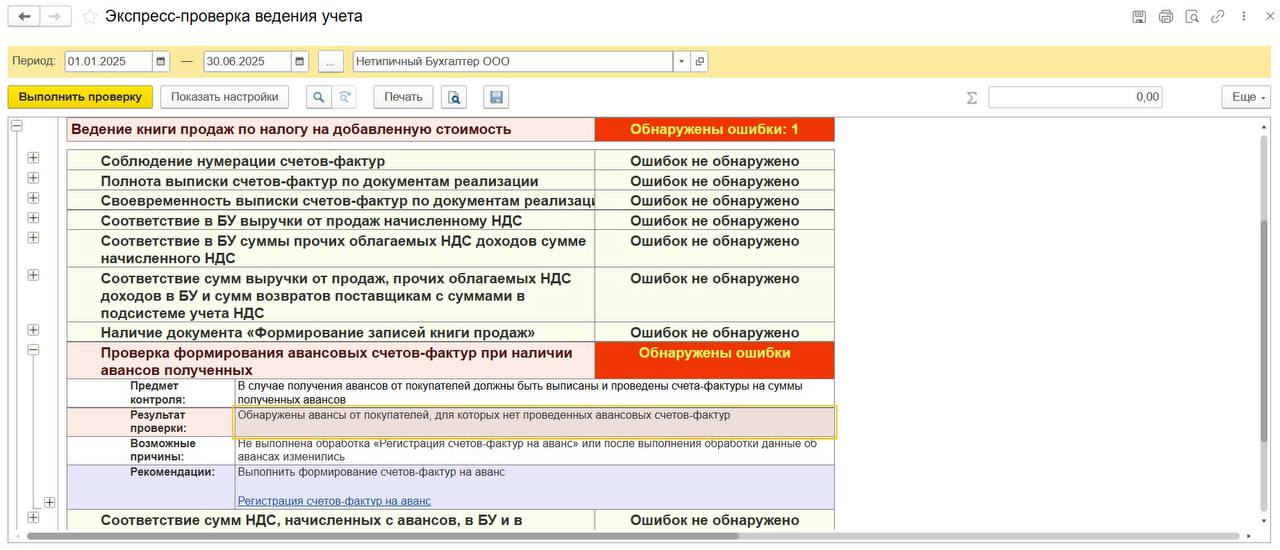Expand the Своевременность выписки счетов-фактур row
The height and width of the screenshot is (550, 1280).
click(x=33, y=198)
